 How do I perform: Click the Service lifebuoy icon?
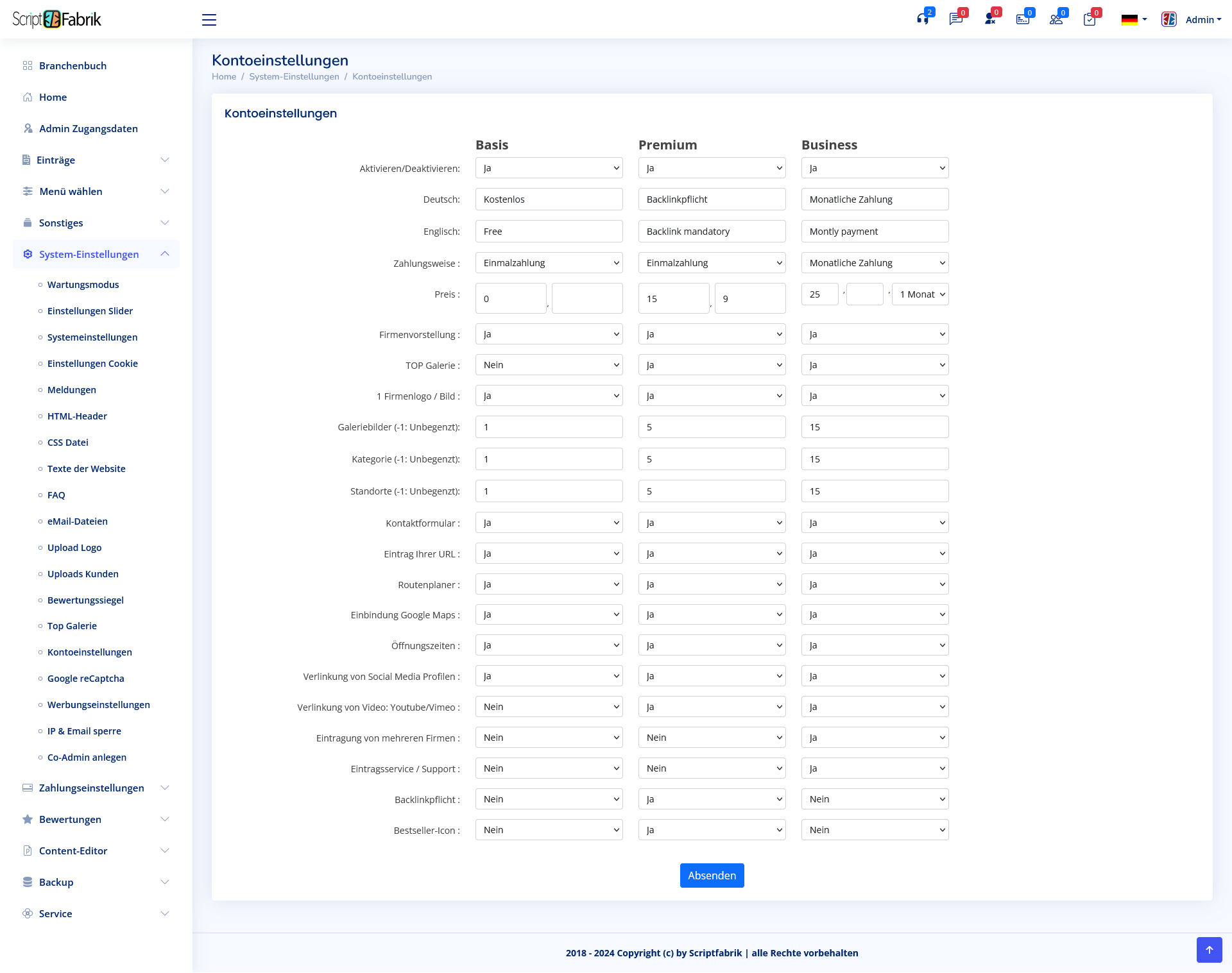coord(28,913)
